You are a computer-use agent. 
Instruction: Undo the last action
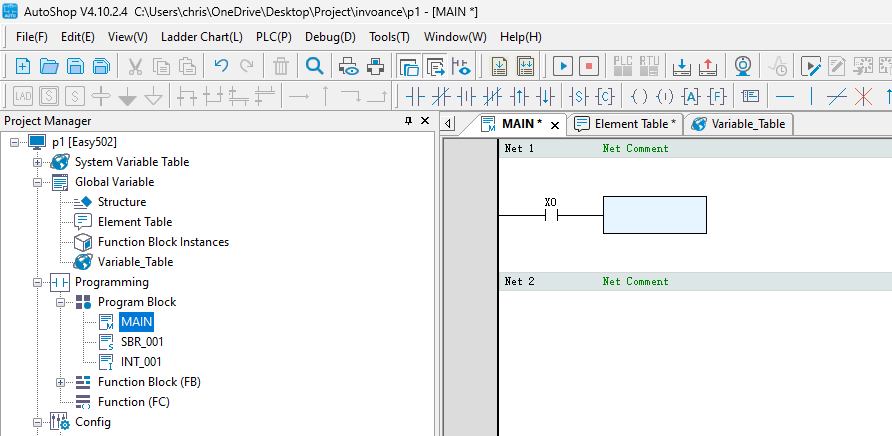tap(221, 65)
